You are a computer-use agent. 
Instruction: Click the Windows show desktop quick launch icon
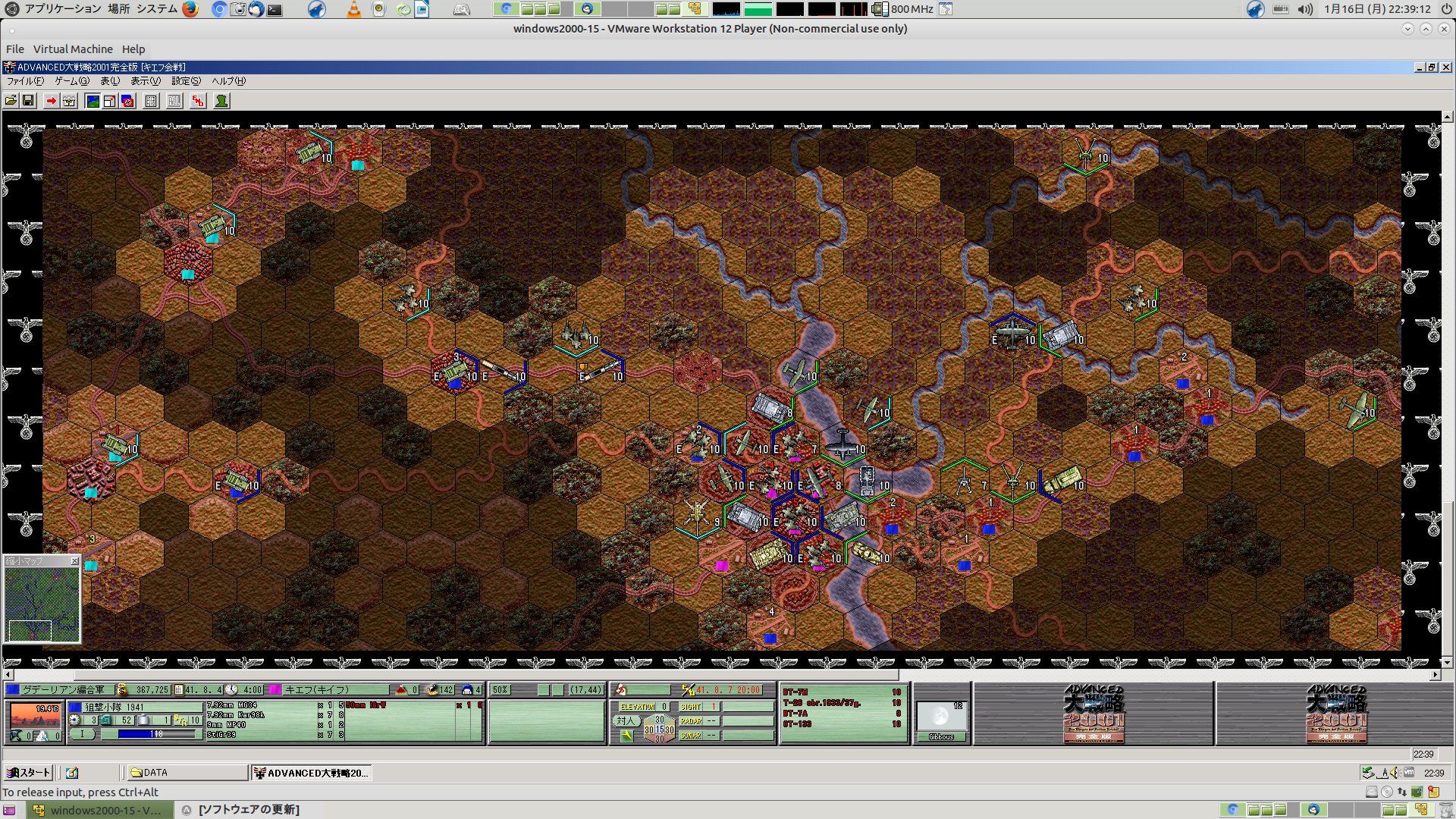[x=72, y=773]
